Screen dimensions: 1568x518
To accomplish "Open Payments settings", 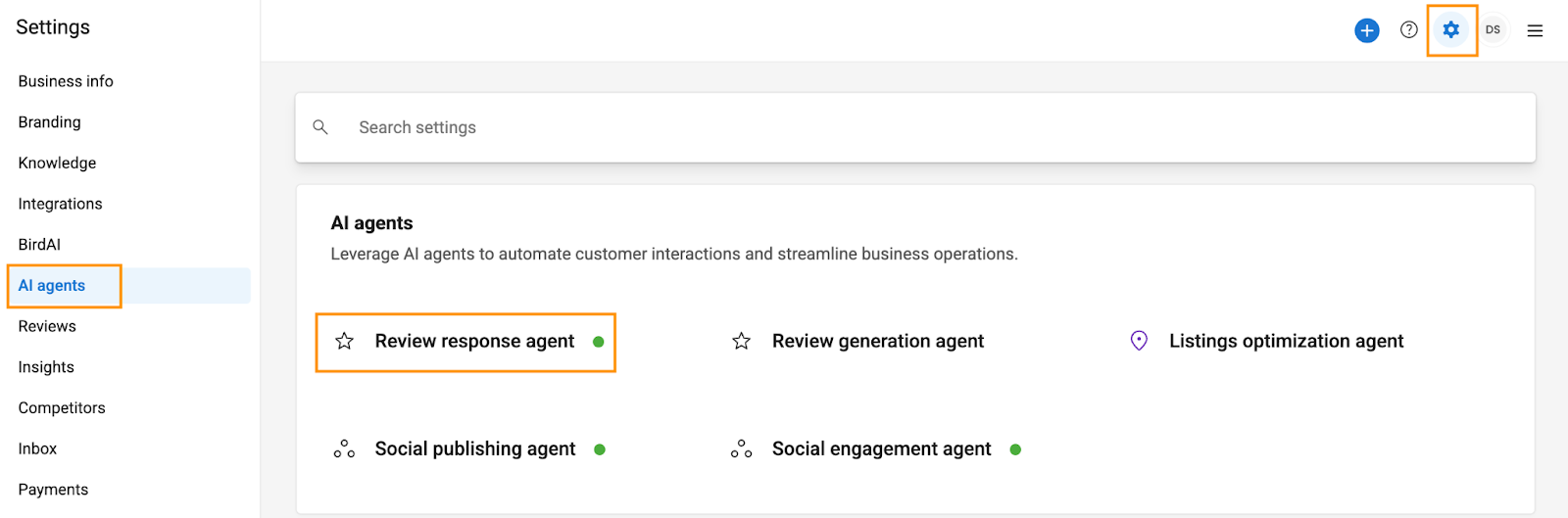I will [x=53, y=490].
